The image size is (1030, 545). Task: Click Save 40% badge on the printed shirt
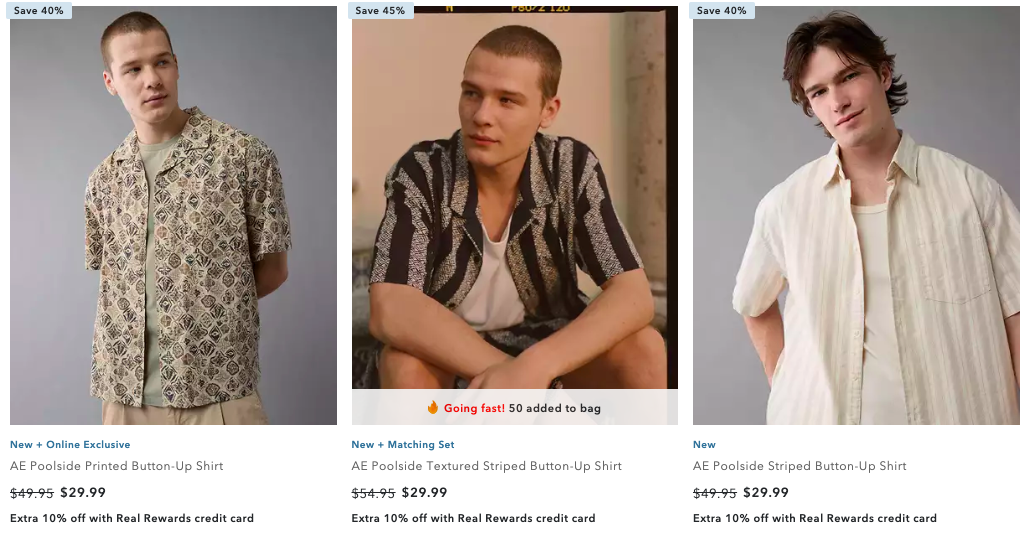[x=39, y=11]
